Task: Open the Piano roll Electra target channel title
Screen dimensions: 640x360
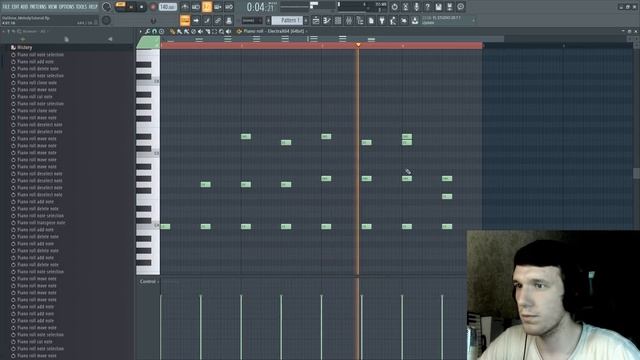Action: 274,31
